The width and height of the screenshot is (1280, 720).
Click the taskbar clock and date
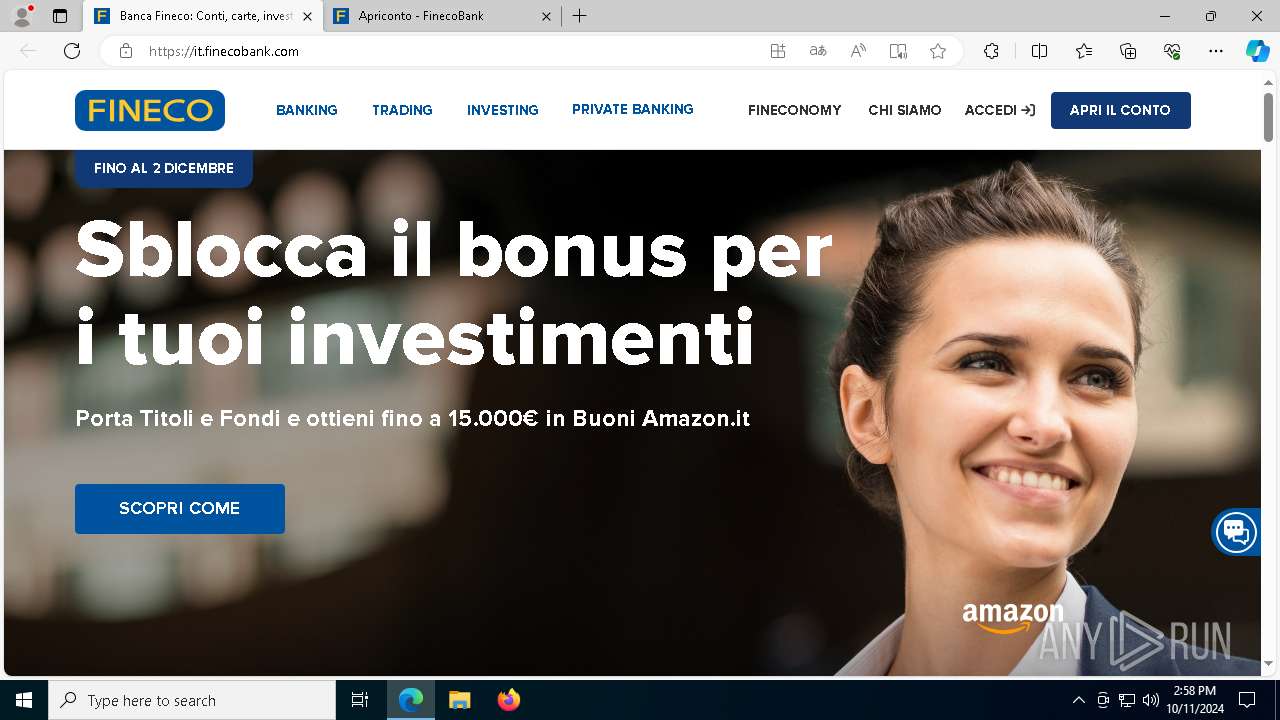click(x=1195, y=700)
